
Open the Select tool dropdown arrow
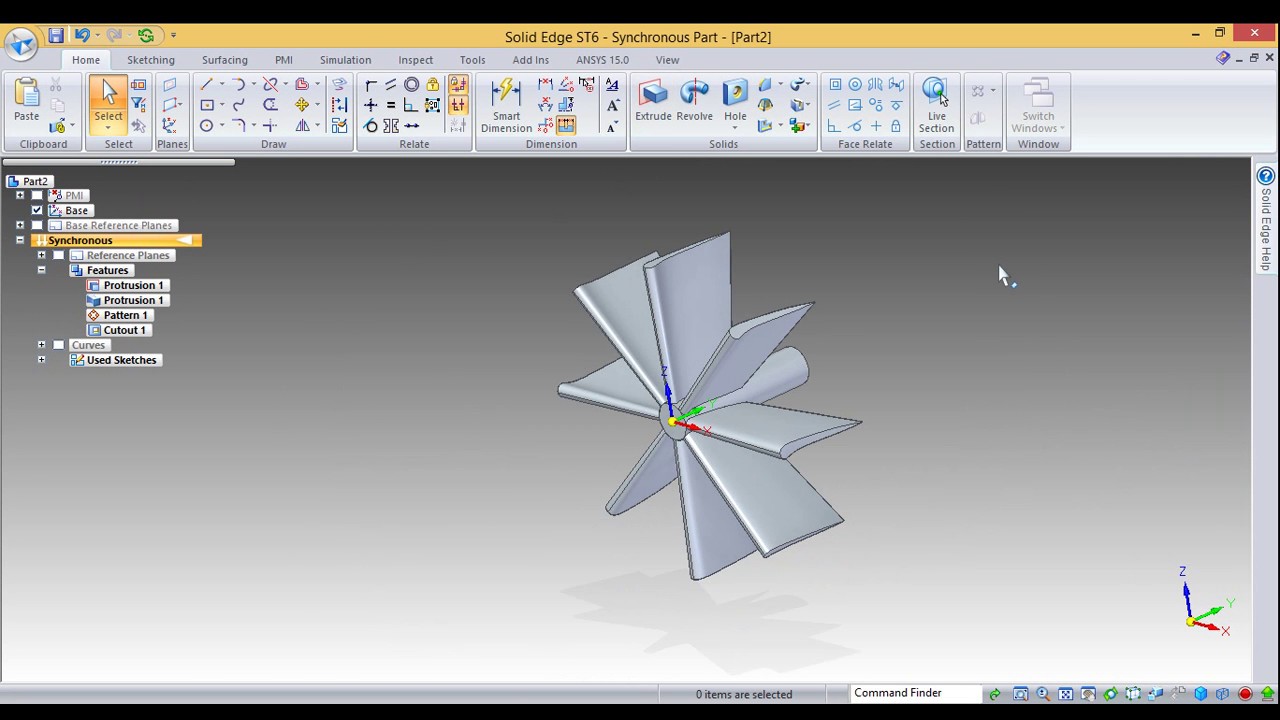(108, 129)
